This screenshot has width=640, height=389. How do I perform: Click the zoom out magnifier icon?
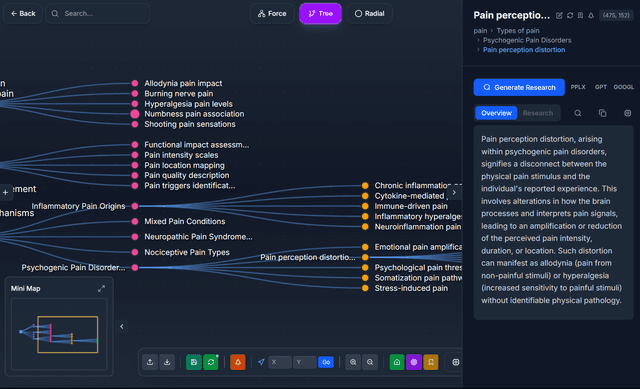[370, 362]
